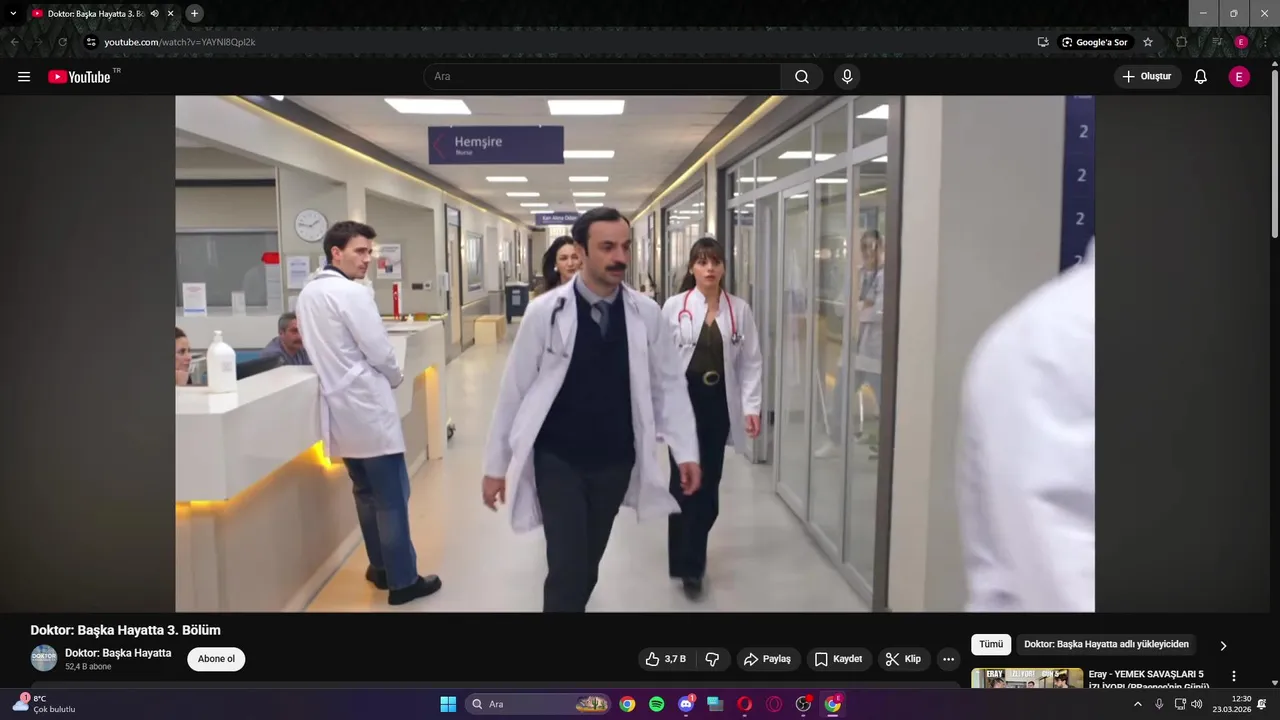This screenshot has width=1280, height=720.
Task: Show hidden system tray icons chevron
Action: point(1137,704)
